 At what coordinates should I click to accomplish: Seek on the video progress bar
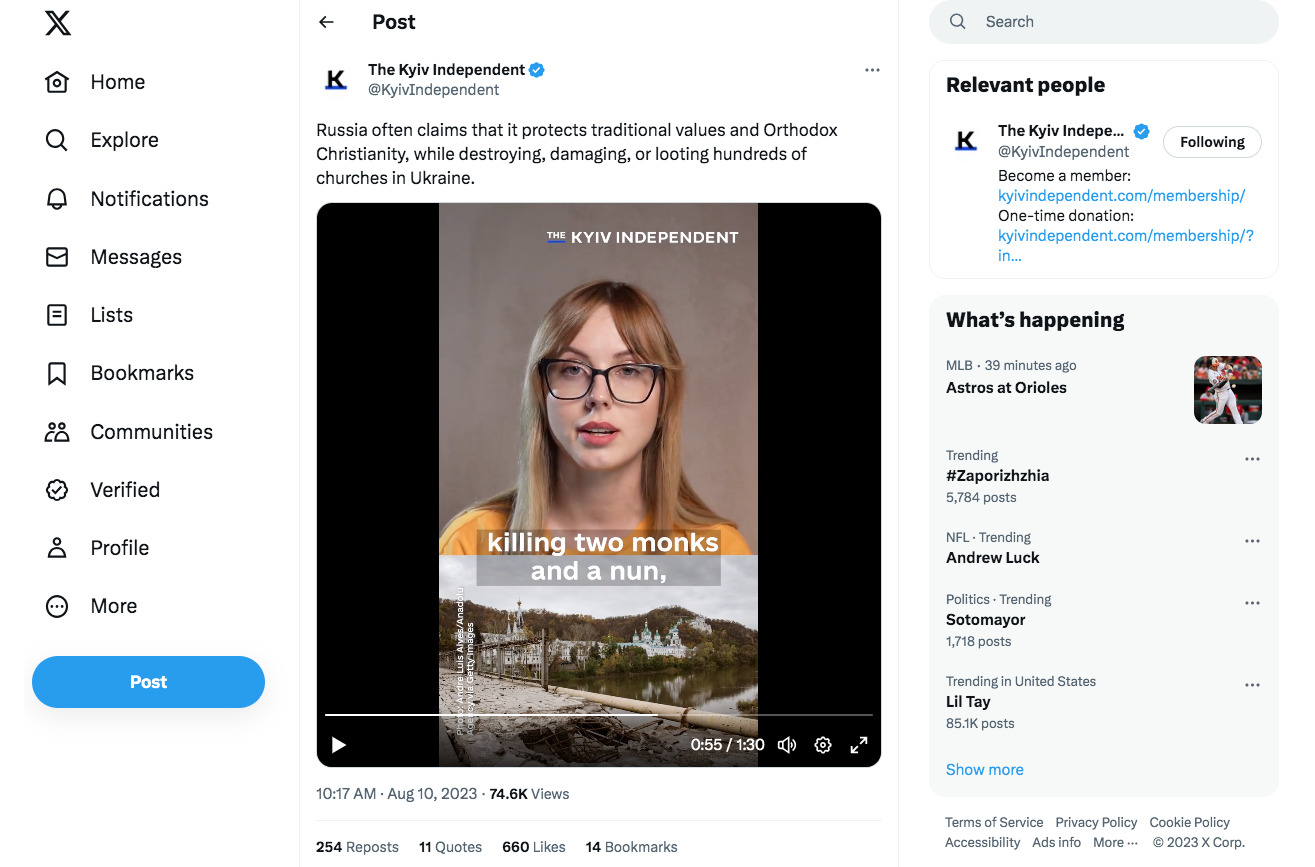tap(599, 715)
